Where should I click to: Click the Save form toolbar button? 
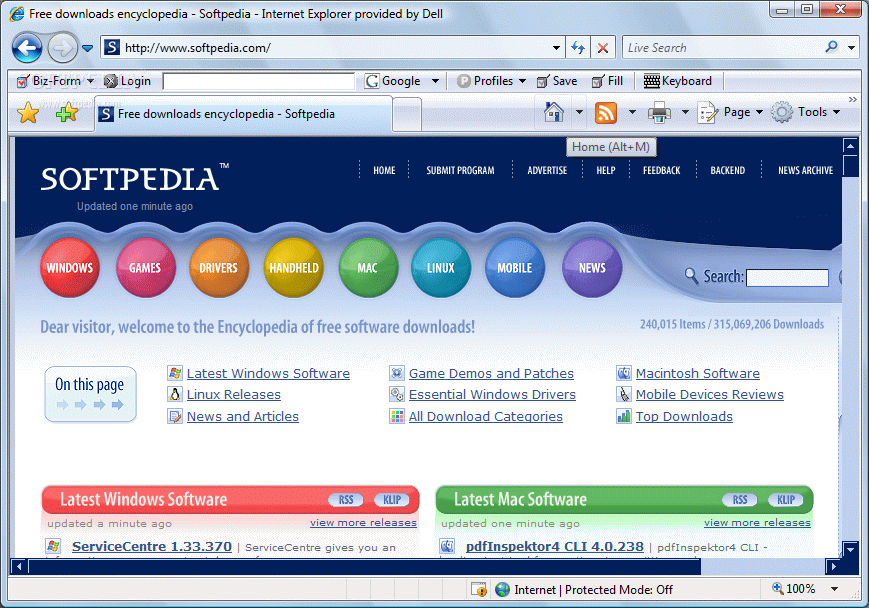pyautogui.click(x=557, y=81)
